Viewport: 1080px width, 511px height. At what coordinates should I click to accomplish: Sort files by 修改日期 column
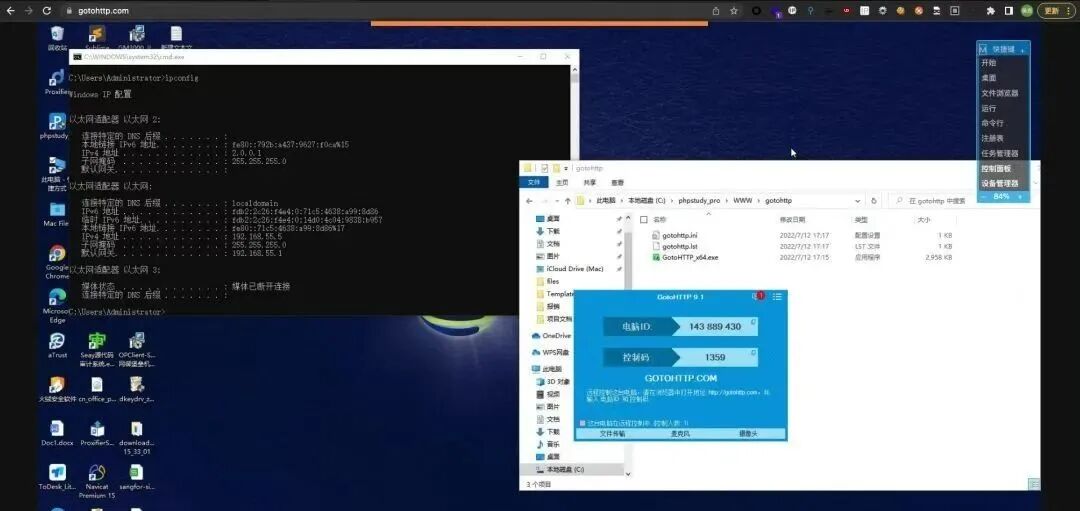pos(792,220)
